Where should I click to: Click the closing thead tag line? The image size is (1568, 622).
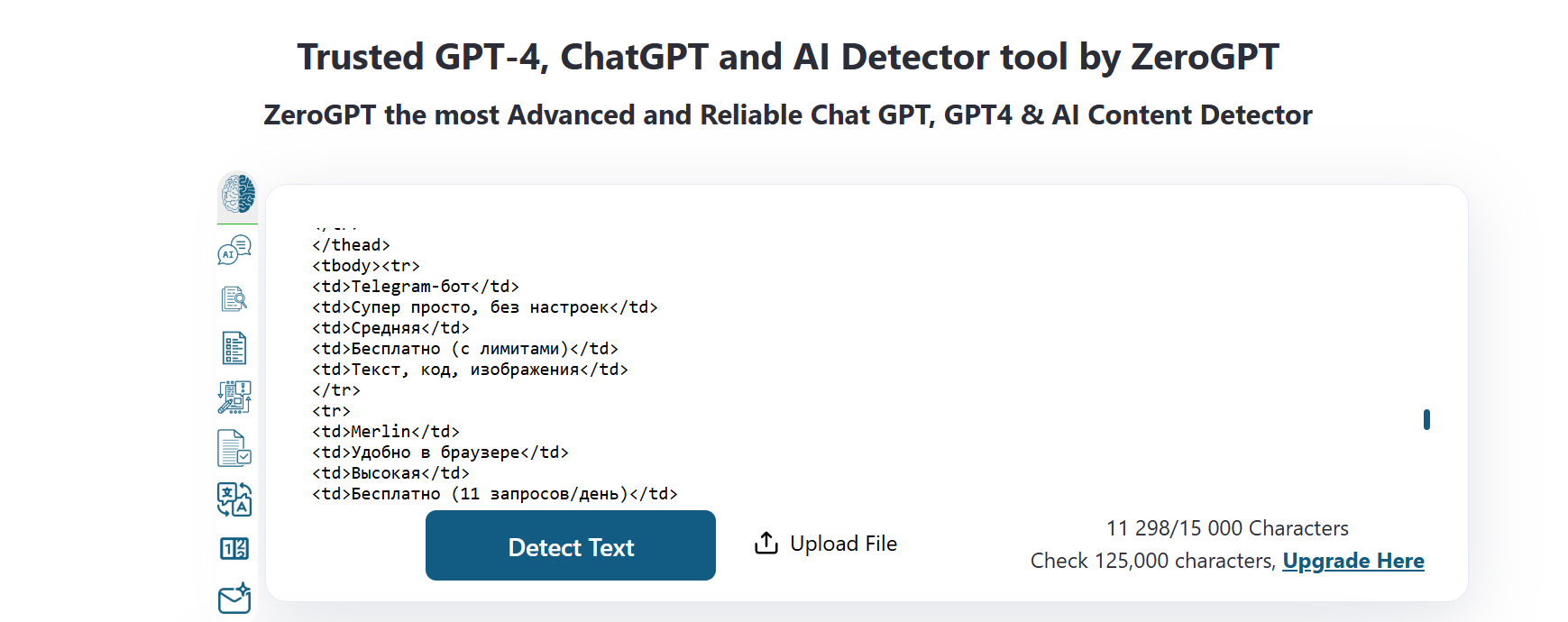(x=352, y=245)
